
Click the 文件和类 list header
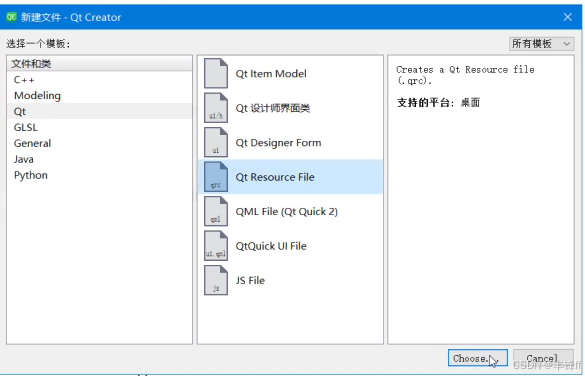click(x=99, y=64)
